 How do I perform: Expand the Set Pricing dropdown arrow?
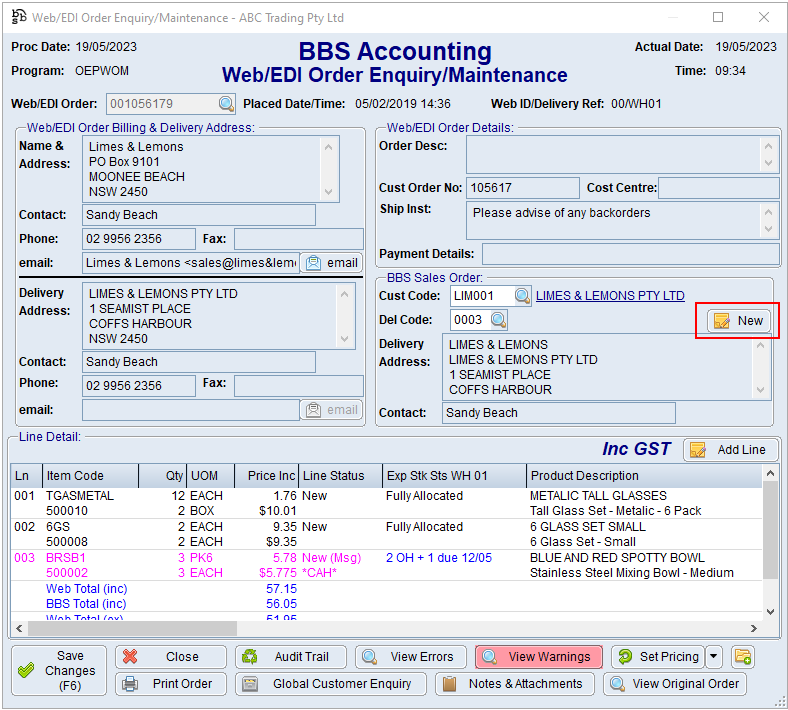714,657
